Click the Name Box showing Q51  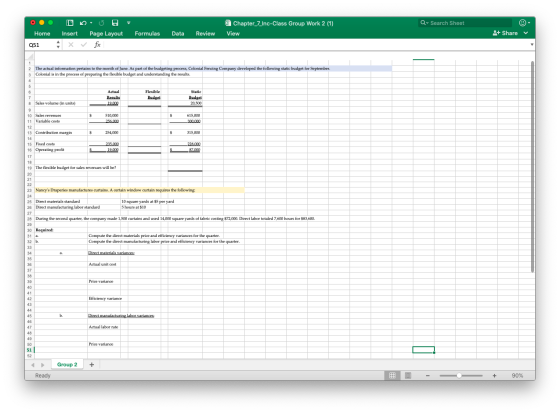tap(40, 45)
